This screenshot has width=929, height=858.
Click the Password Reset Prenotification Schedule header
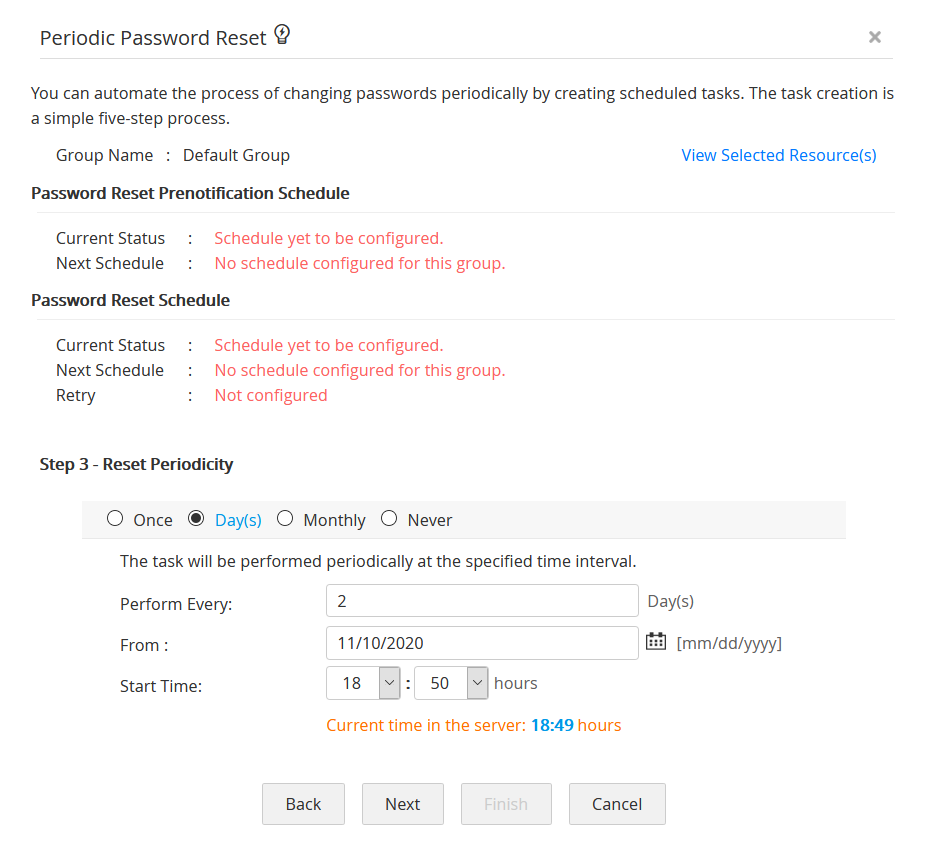(x=190, y=193)
